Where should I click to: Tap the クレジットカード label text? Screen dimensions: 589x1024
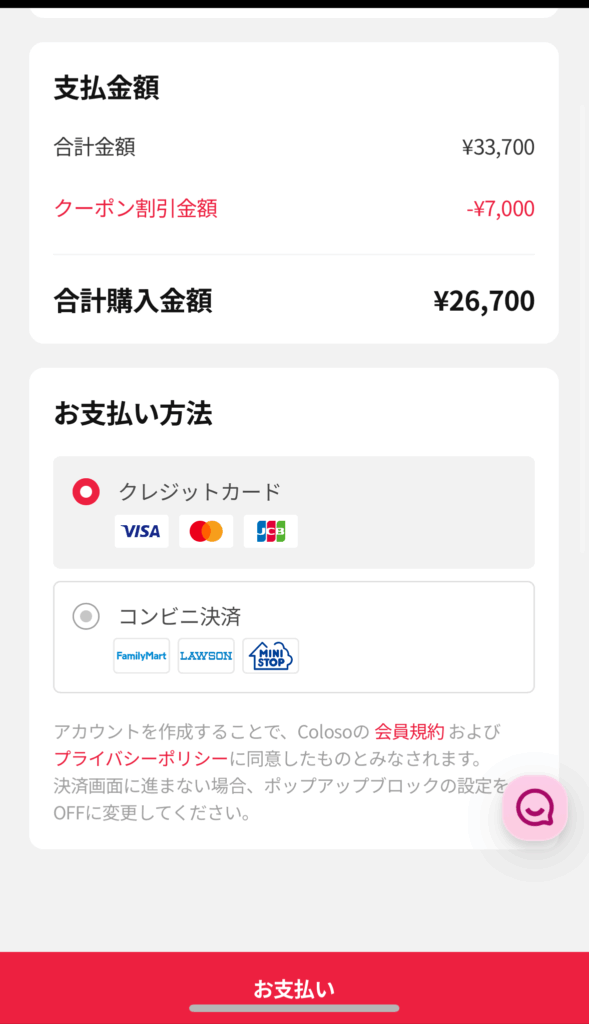click(200, 492)
